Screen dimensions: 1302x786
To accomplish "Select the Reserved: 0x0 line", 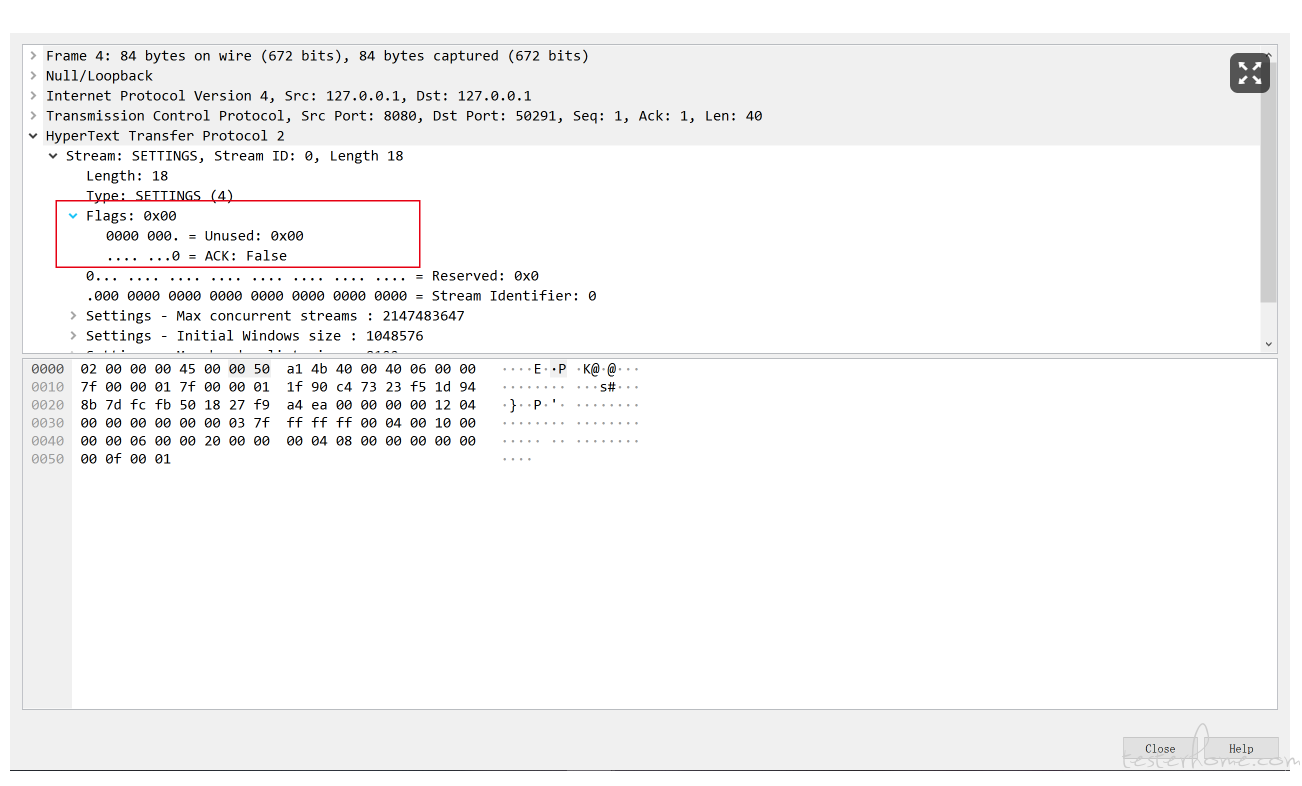I will coord(312,276).
